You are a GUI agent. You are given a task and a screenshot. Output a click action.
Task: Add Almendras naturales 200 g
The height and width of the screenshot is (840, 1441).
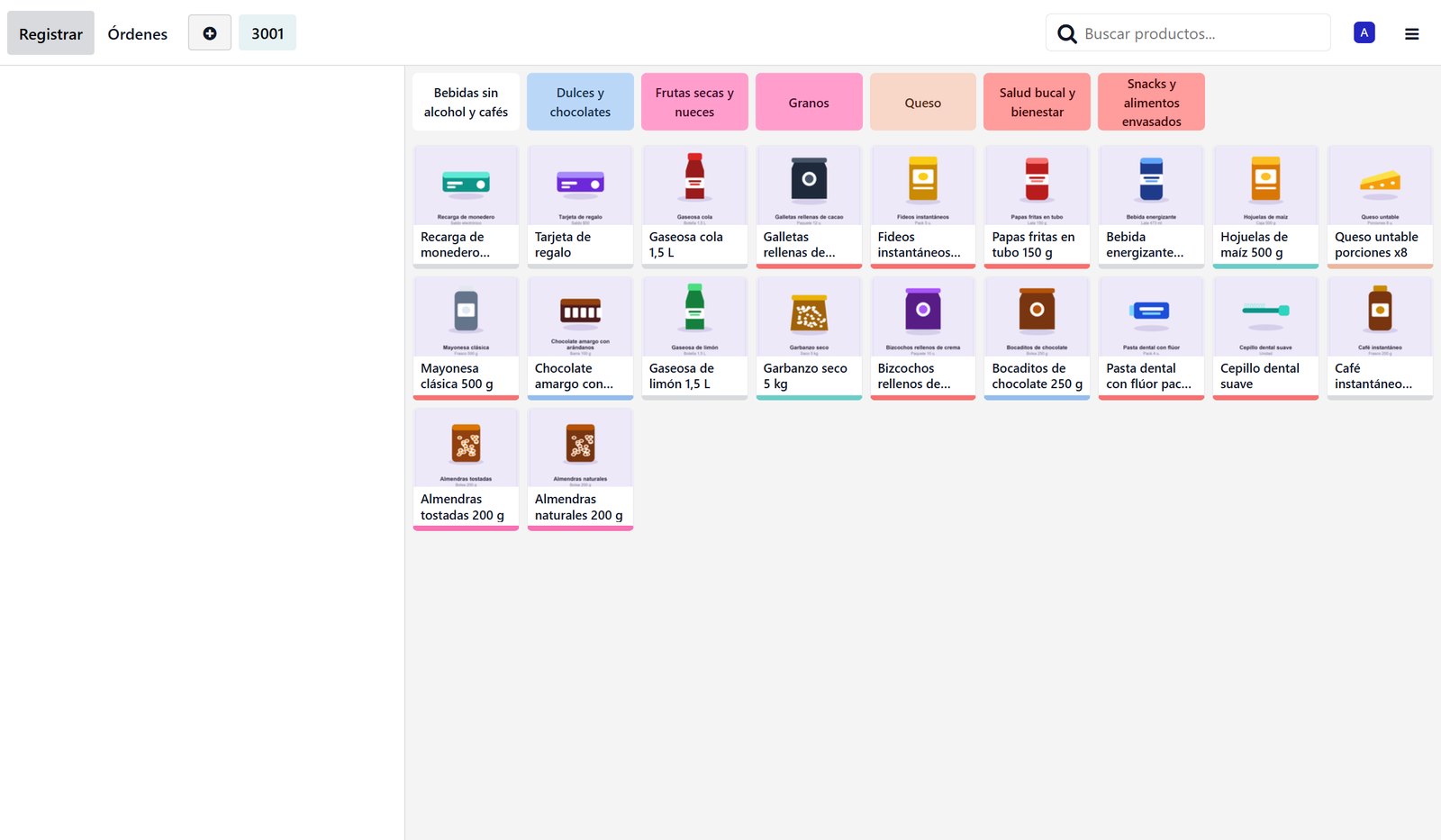580,469
